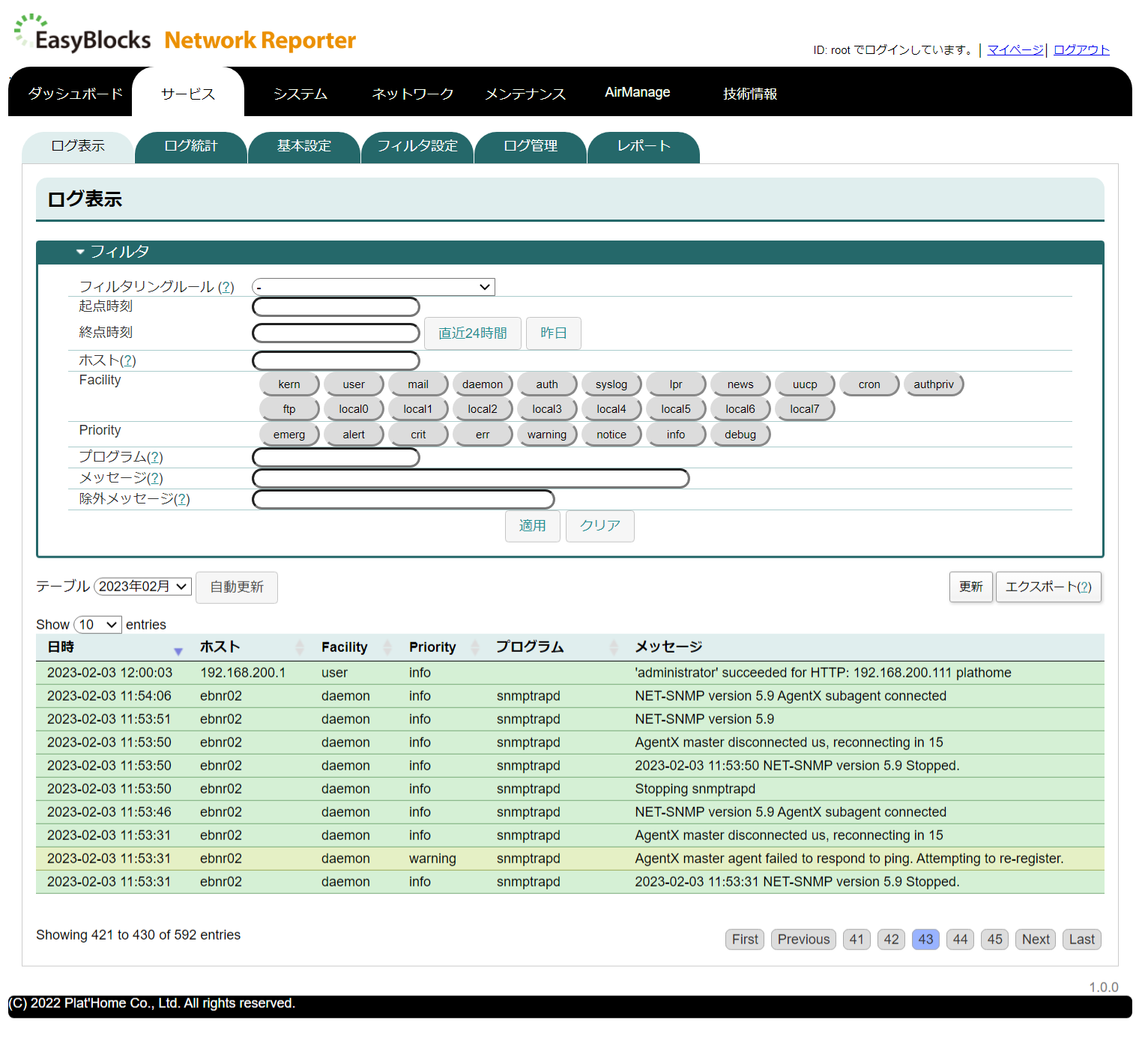
Task: Focus the 終点時刻 input field
Action: click(x=336, y=333)
